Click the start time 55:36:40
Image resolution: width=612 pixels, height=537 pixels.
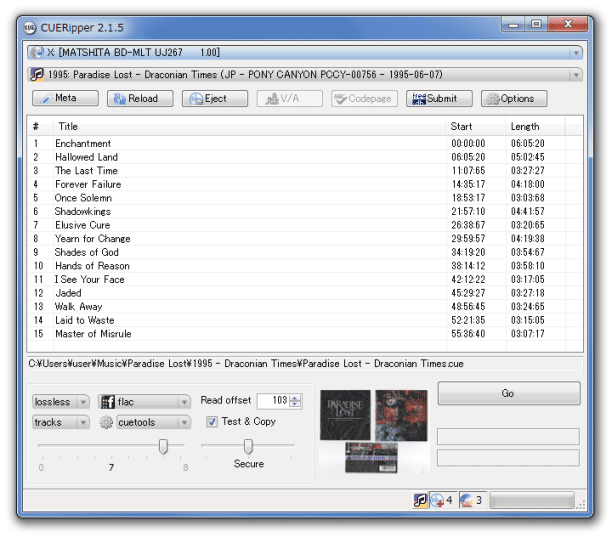(x=468, y=334)
